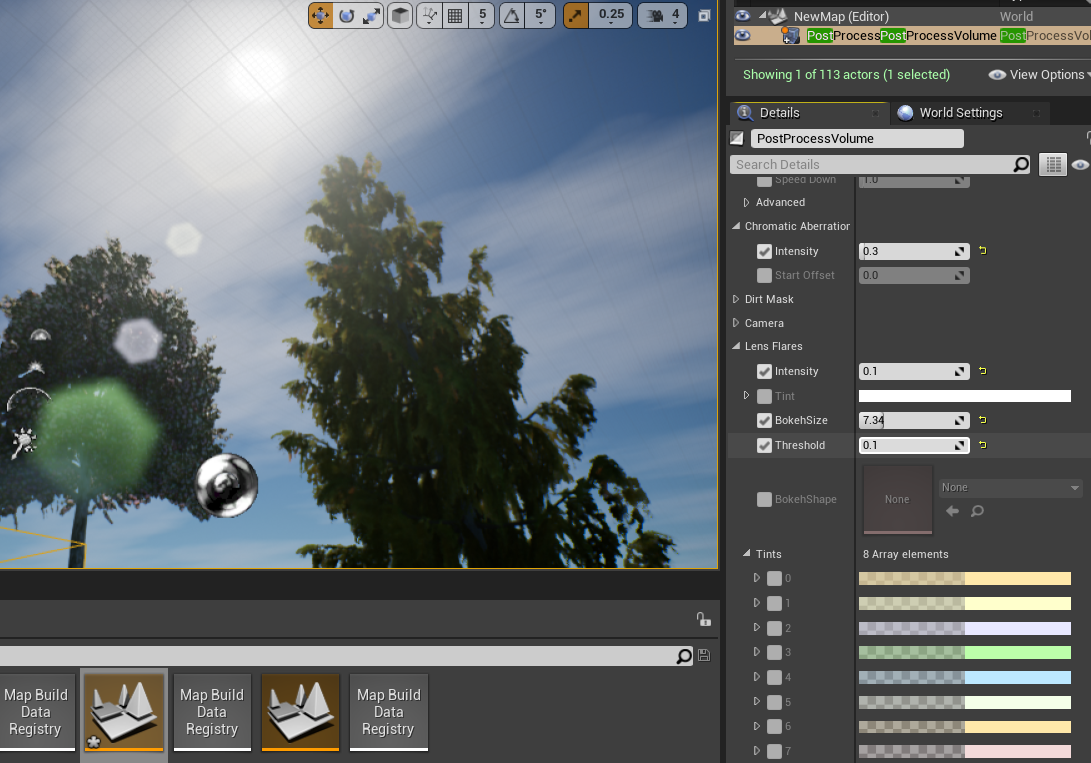The width and height of the screenshot is (1091, 763).
Task: Edit the PostProcessVolume actor name field
Action: click(857, 138)
